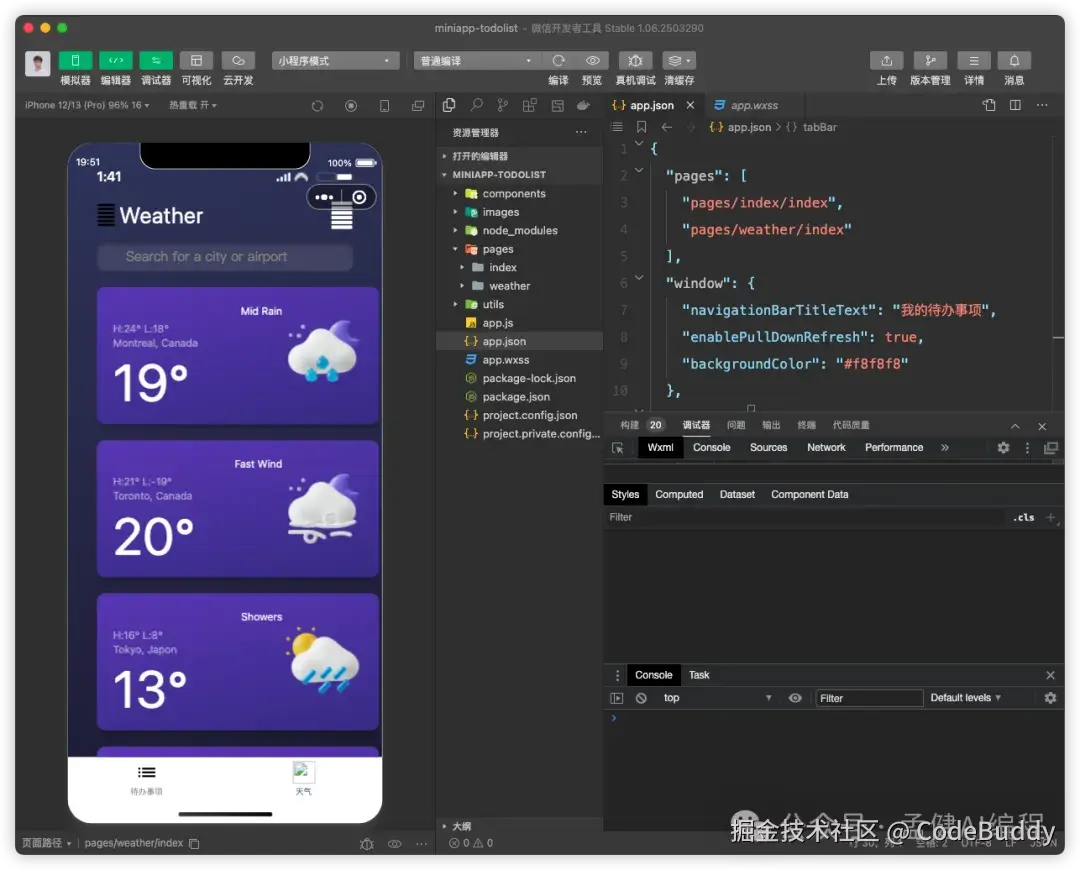Select the Wxml devtools tab
This screenshot has height=870, width=1080.
[x=661, y=448]
